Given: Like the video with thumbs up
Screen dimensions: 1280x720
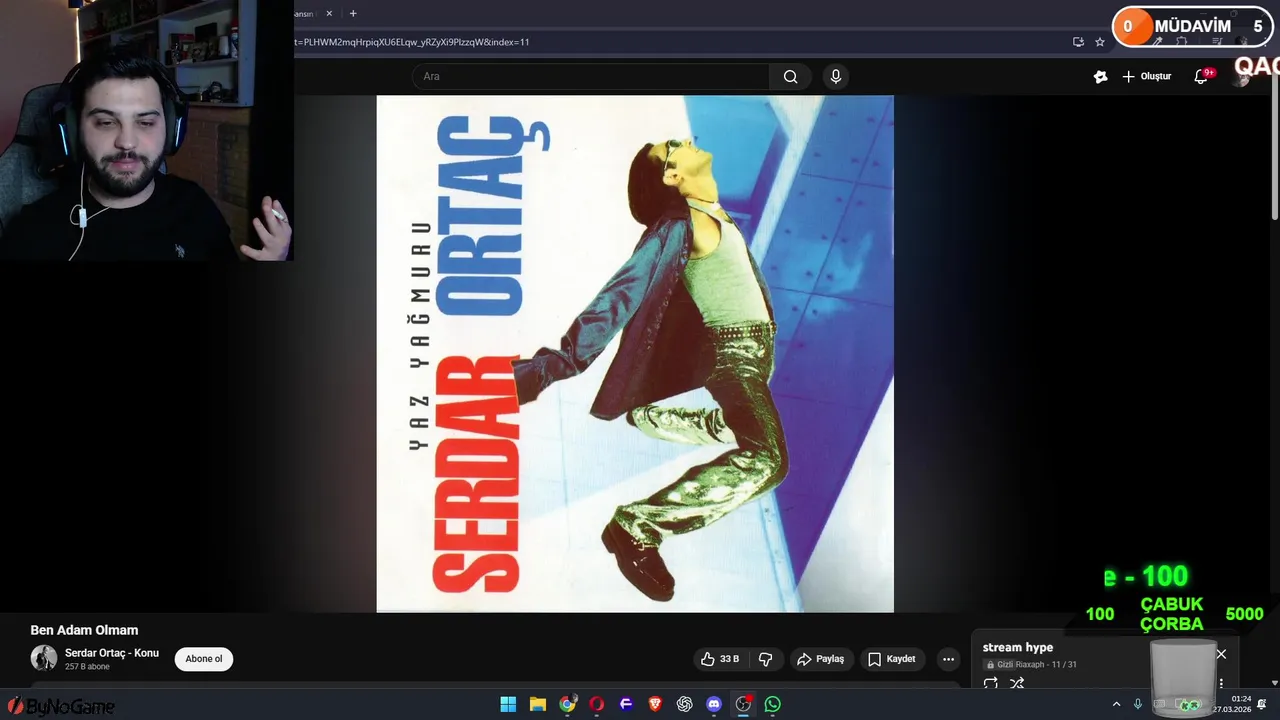Looking at the screenshot, I should pyautogui.click(x=720, y=659).
